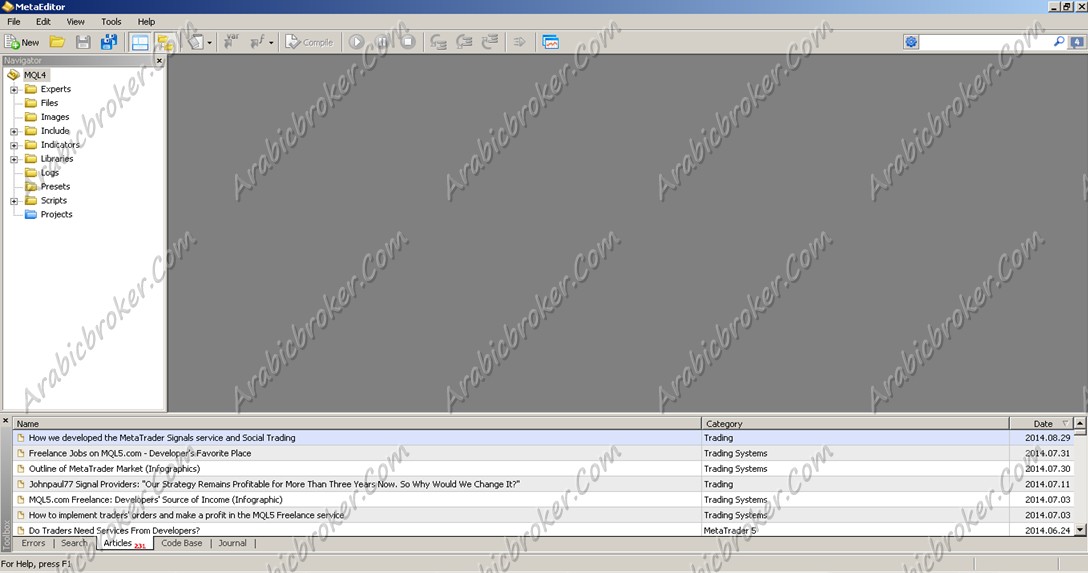
Task: Open article 'How to implement traders' orders'
Action: (x=186, y=515)
